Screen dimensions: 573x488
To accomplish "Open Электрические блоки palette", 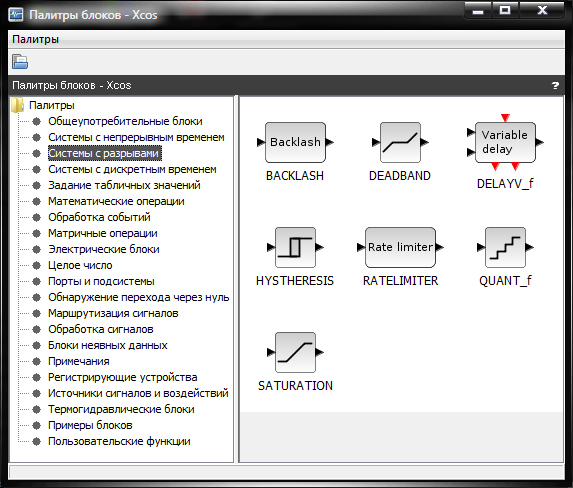I will [x=104, y=249].
